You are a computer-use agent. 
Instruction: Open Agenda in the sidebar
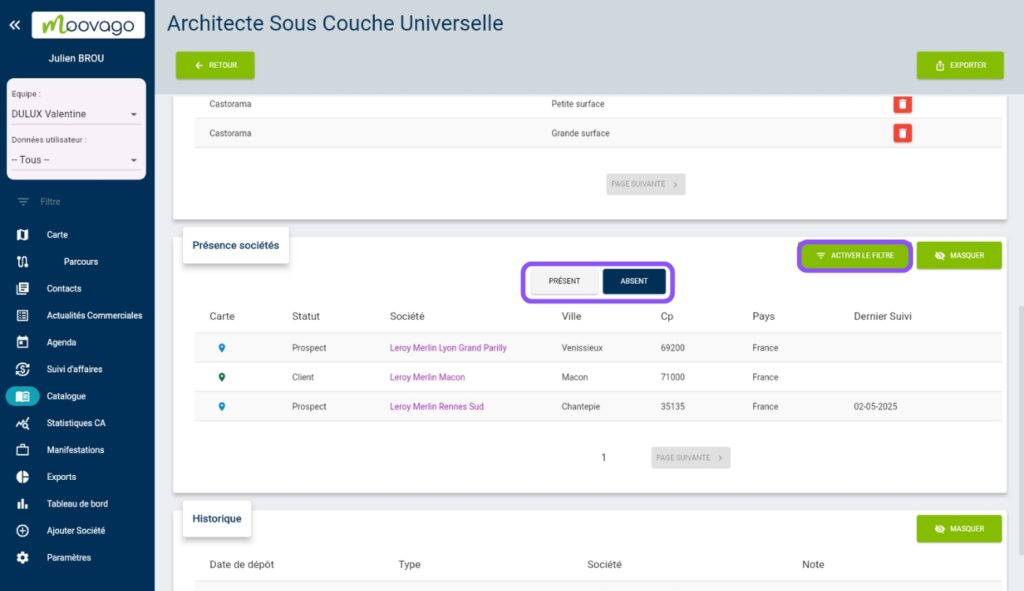[x=61, y=342]
